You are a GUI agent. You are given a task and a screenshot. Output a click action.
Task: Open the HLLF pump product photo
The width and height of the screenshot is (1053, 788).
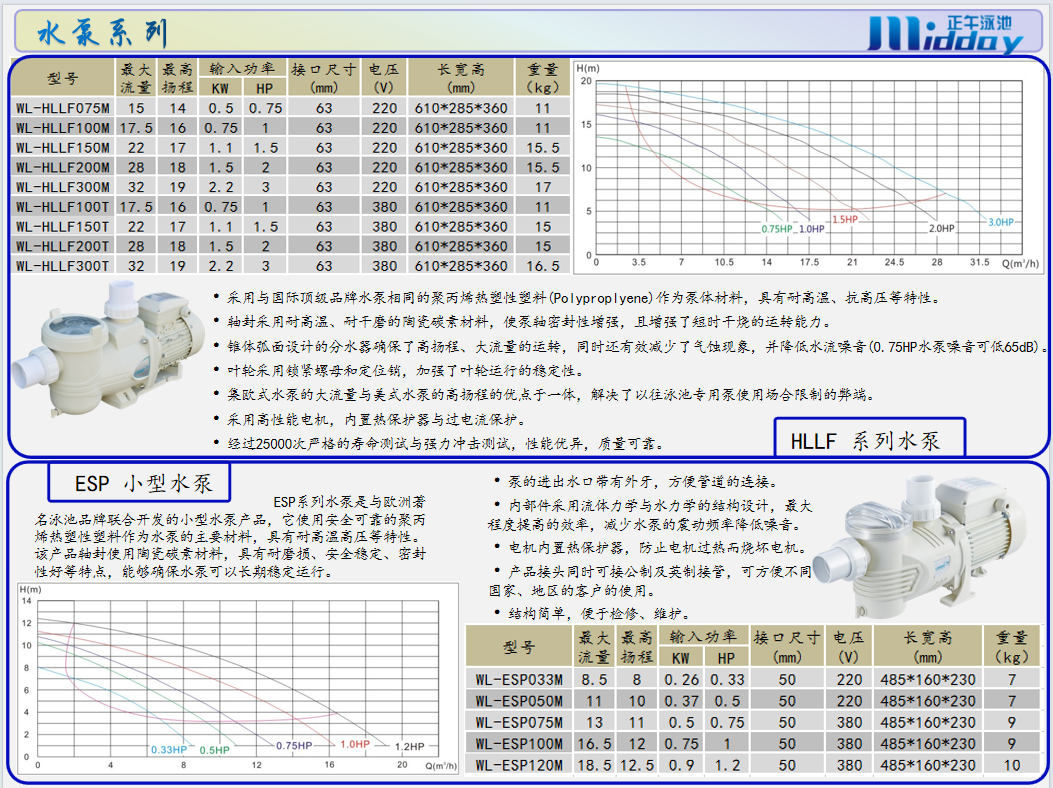109,348
